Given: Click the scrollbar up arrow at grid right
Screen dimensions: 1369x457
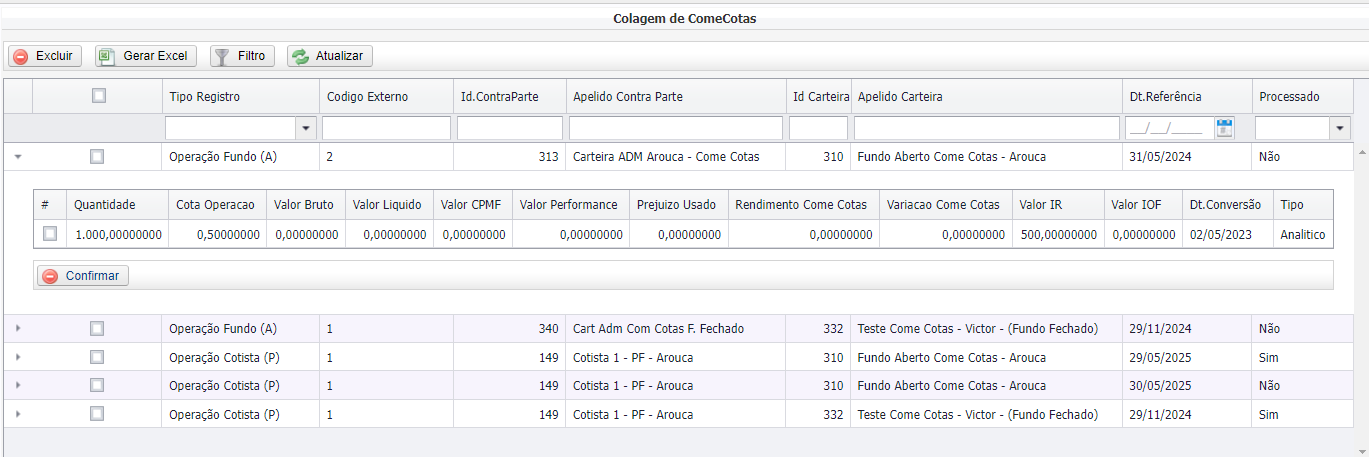Looking at the screenshot, I should [x=1361, y=151].
